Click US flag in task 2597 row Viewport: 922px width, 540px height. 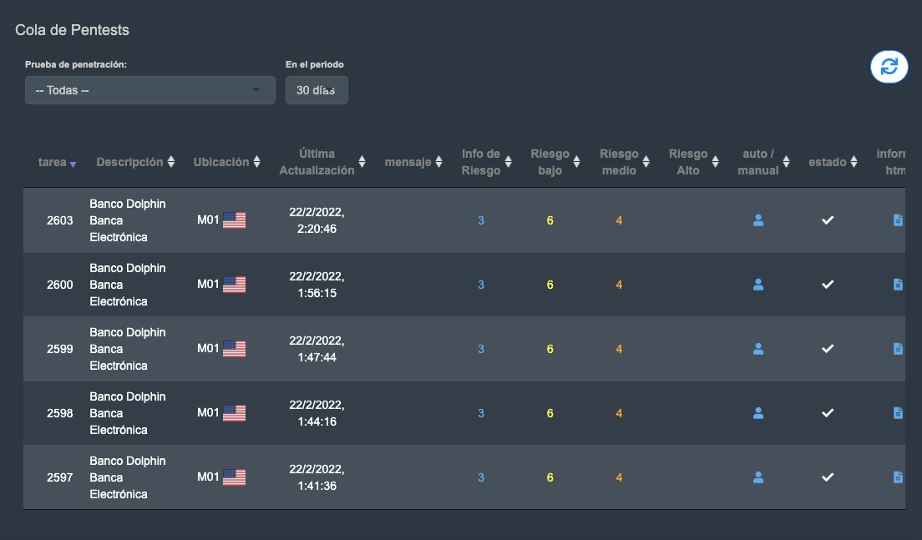click(x=234, y=477)
